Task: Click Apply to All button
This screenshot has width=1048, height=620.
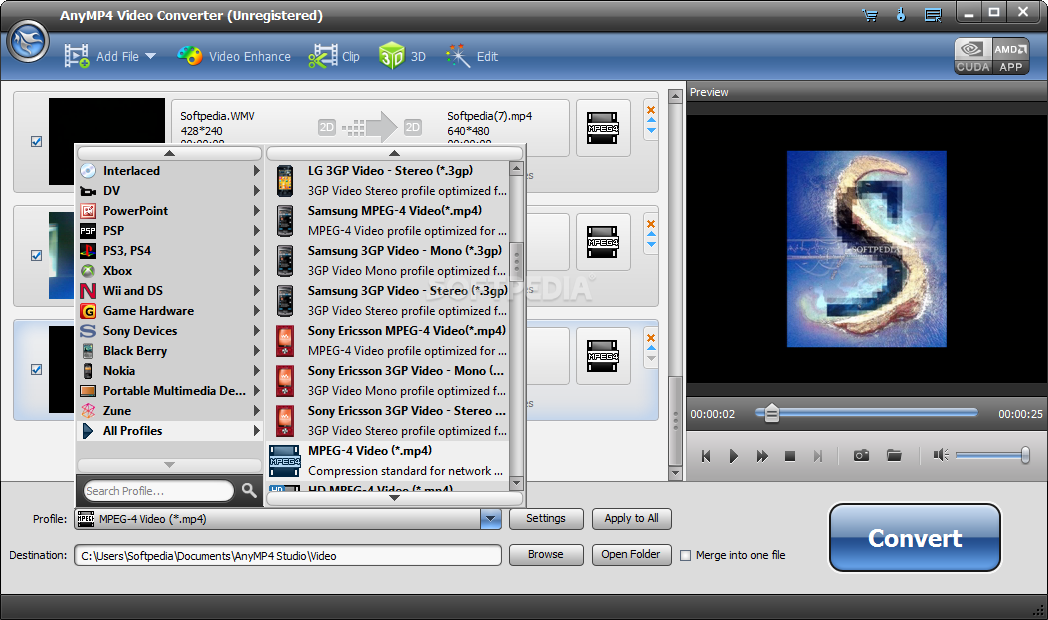Action: (x=632, y=518)
